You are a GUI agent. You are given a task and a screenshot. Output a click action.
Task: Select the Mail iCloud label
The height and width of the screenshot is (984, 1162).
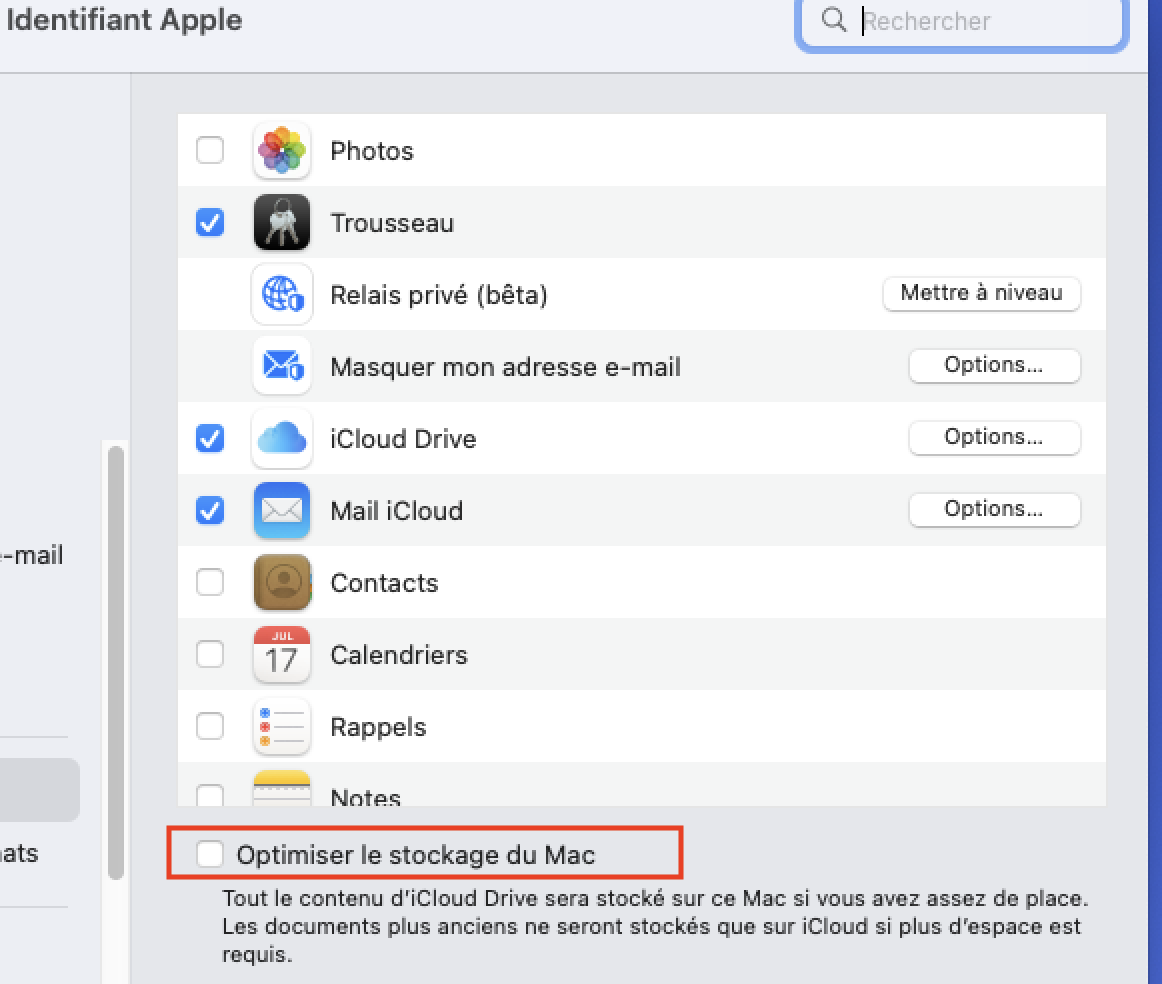pos(396,511)
